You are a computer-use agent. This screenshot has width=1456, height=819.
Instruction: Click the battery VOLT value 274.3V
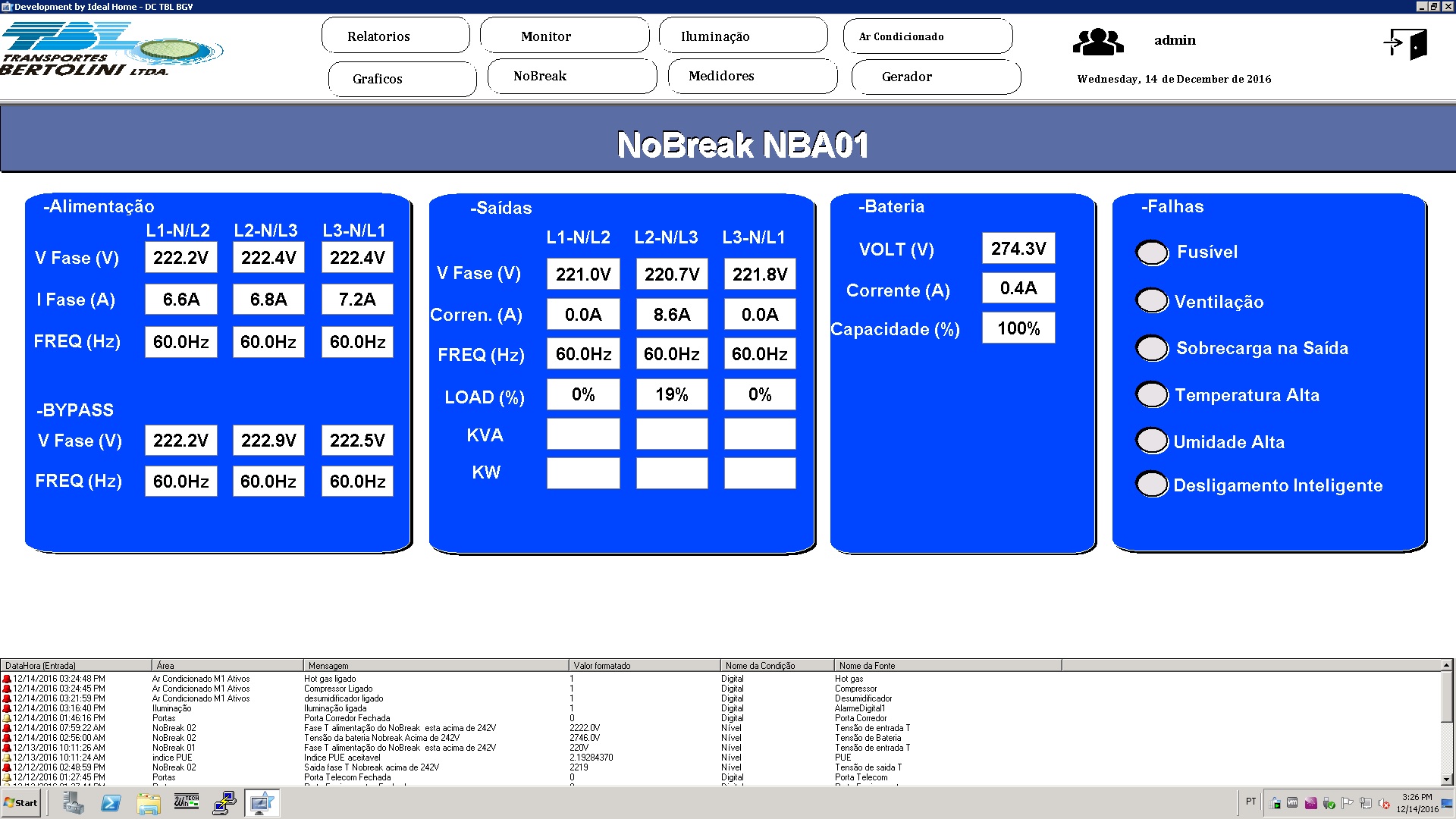(1018, 249)
